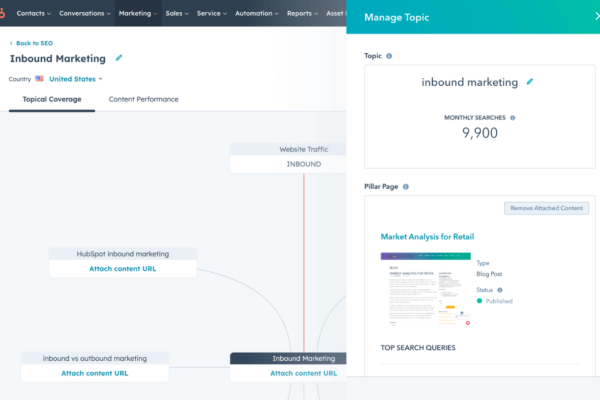The image size is (600, 400).
Task: Show info tooltip next to Status
Action: pos(500,290)
